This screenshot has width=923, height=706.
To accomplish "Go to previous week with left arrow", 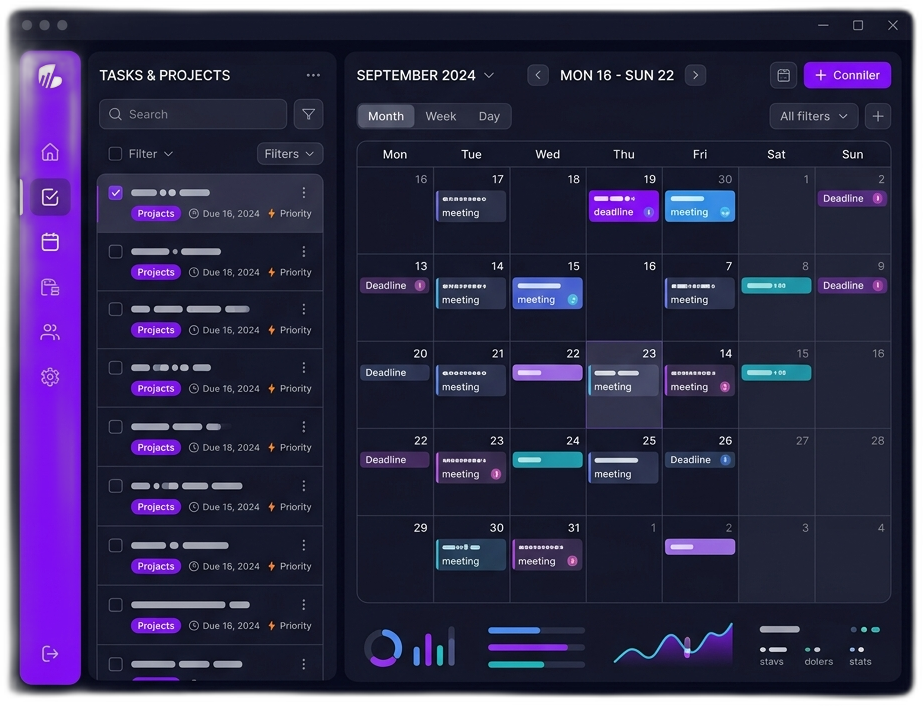I will click(x=538, y=75).
